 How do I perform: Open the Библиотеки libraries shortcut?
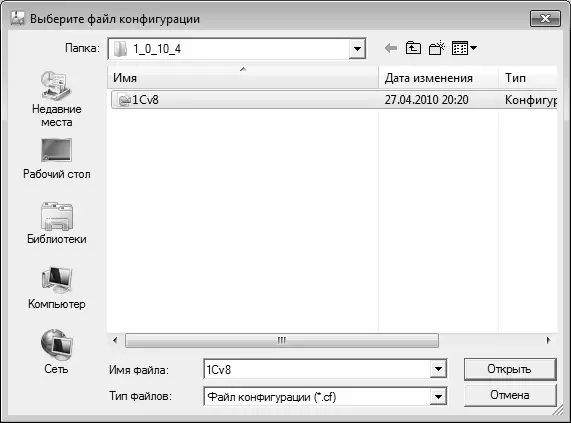coord(56,223)
